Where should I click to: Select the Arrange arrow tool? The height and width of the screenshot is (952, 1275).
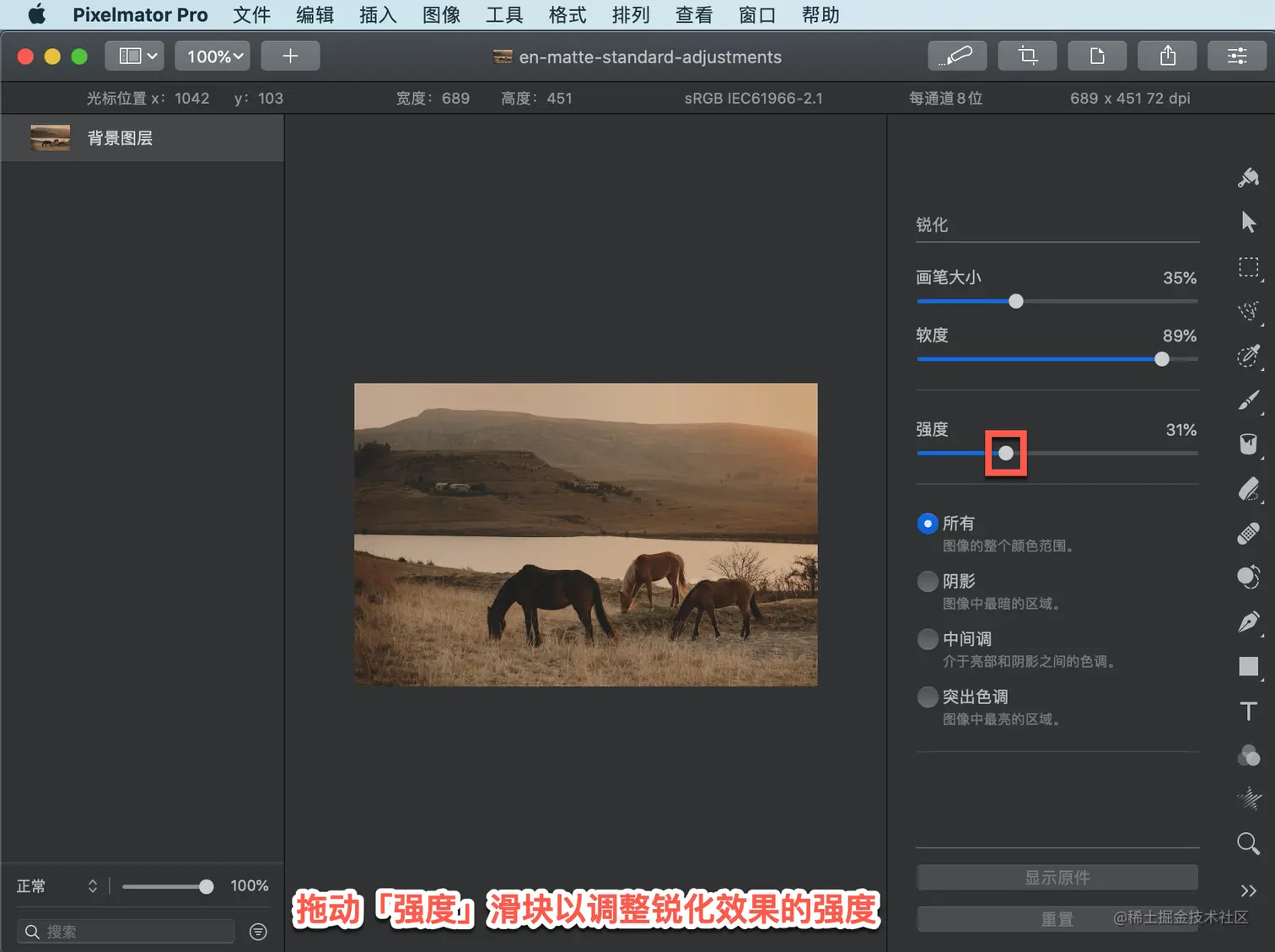1249,222
